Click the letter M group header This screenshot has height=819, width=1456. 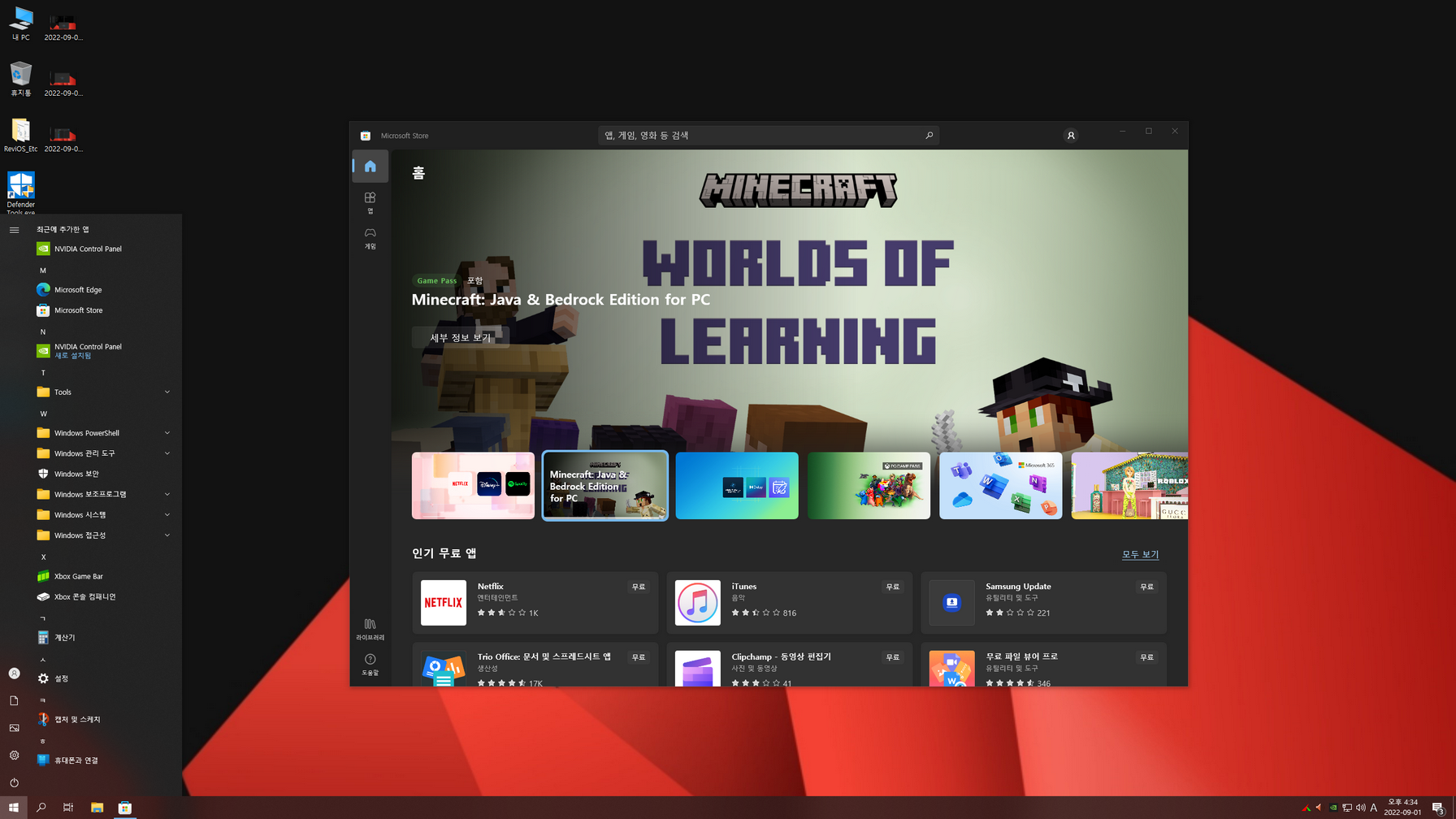coord(43,270)
